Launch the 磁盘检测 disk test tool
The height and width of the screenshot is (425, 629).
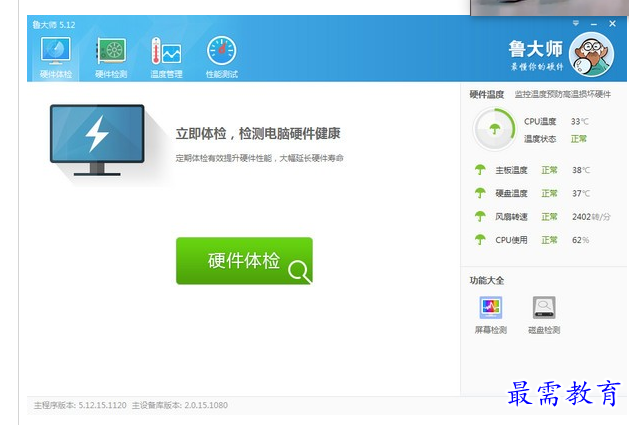click(x=544, y=315)
